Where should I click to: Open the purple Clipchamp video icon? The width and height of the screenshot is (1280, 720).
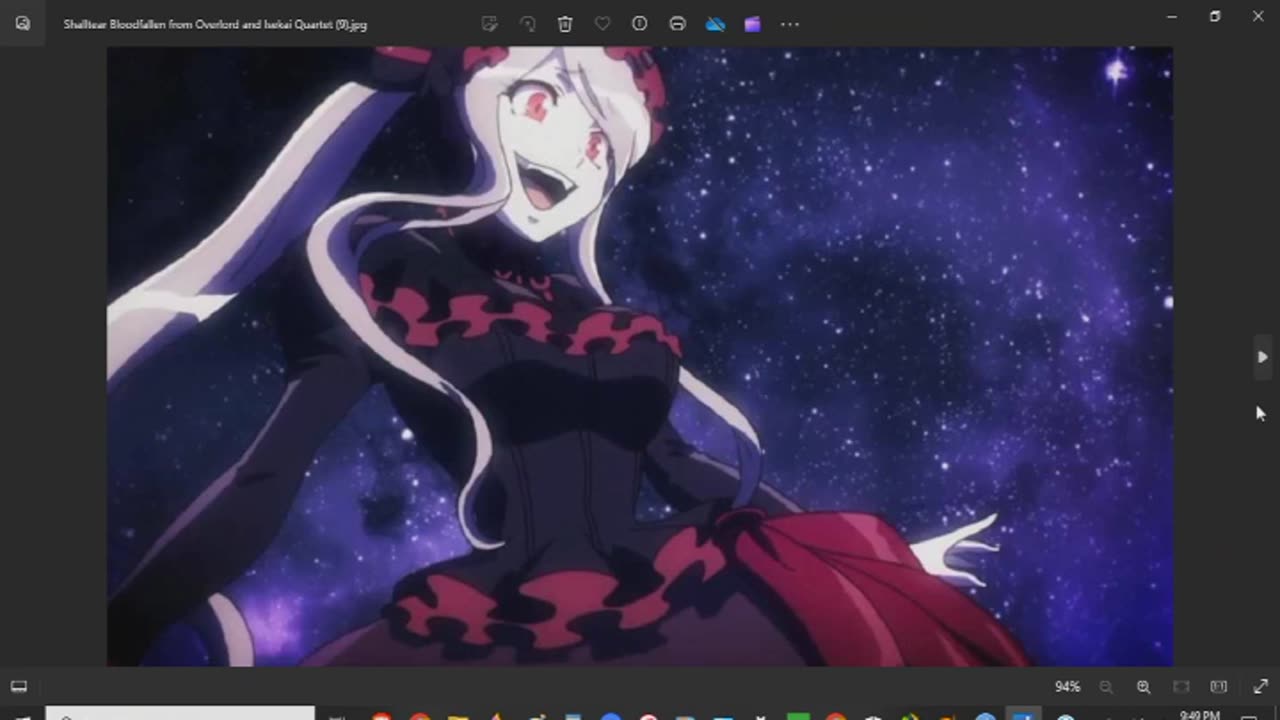(752, 24)
